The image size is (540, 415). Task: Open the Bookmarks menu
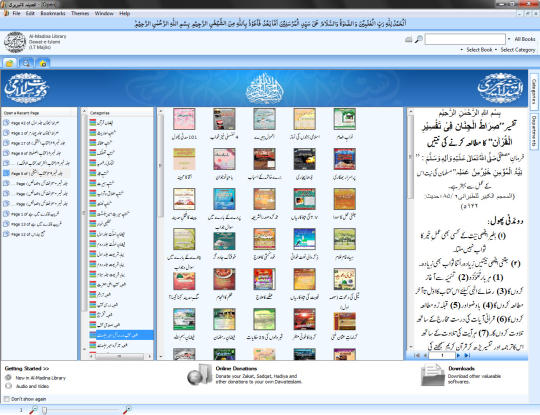(53, 13)
